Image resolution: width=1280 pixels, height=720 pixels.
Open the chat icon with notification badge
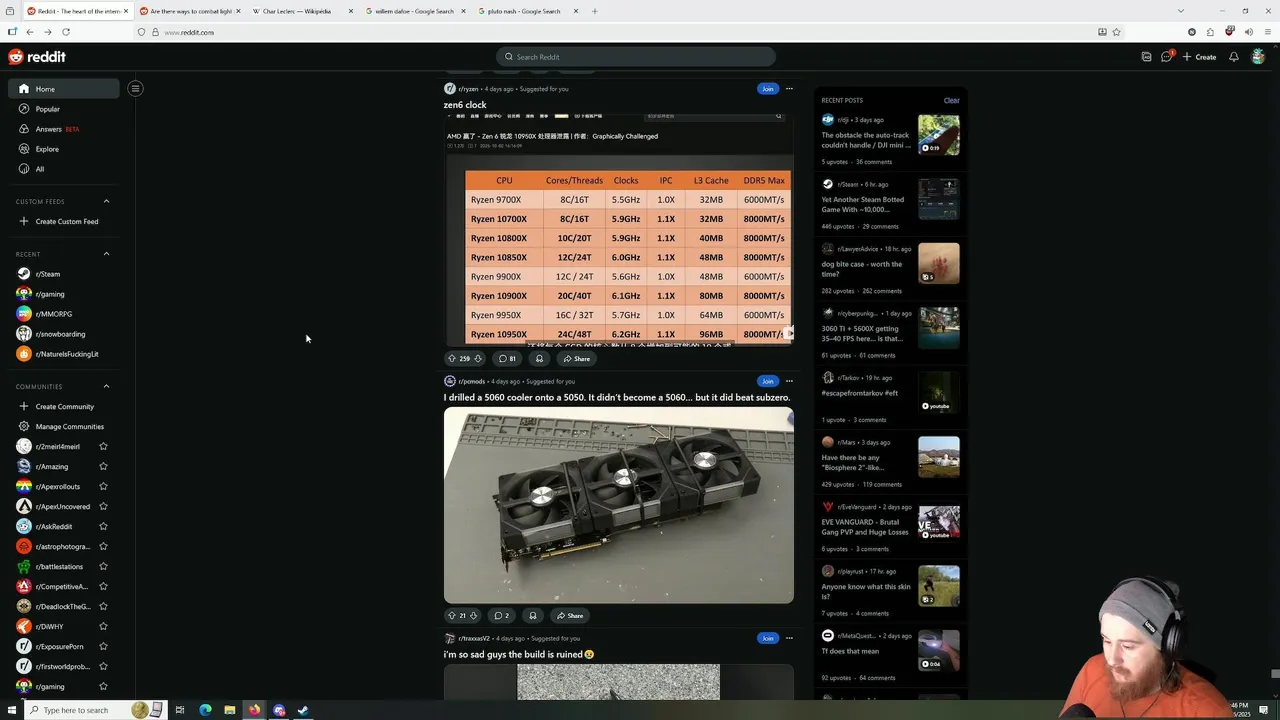point(1166,57)
